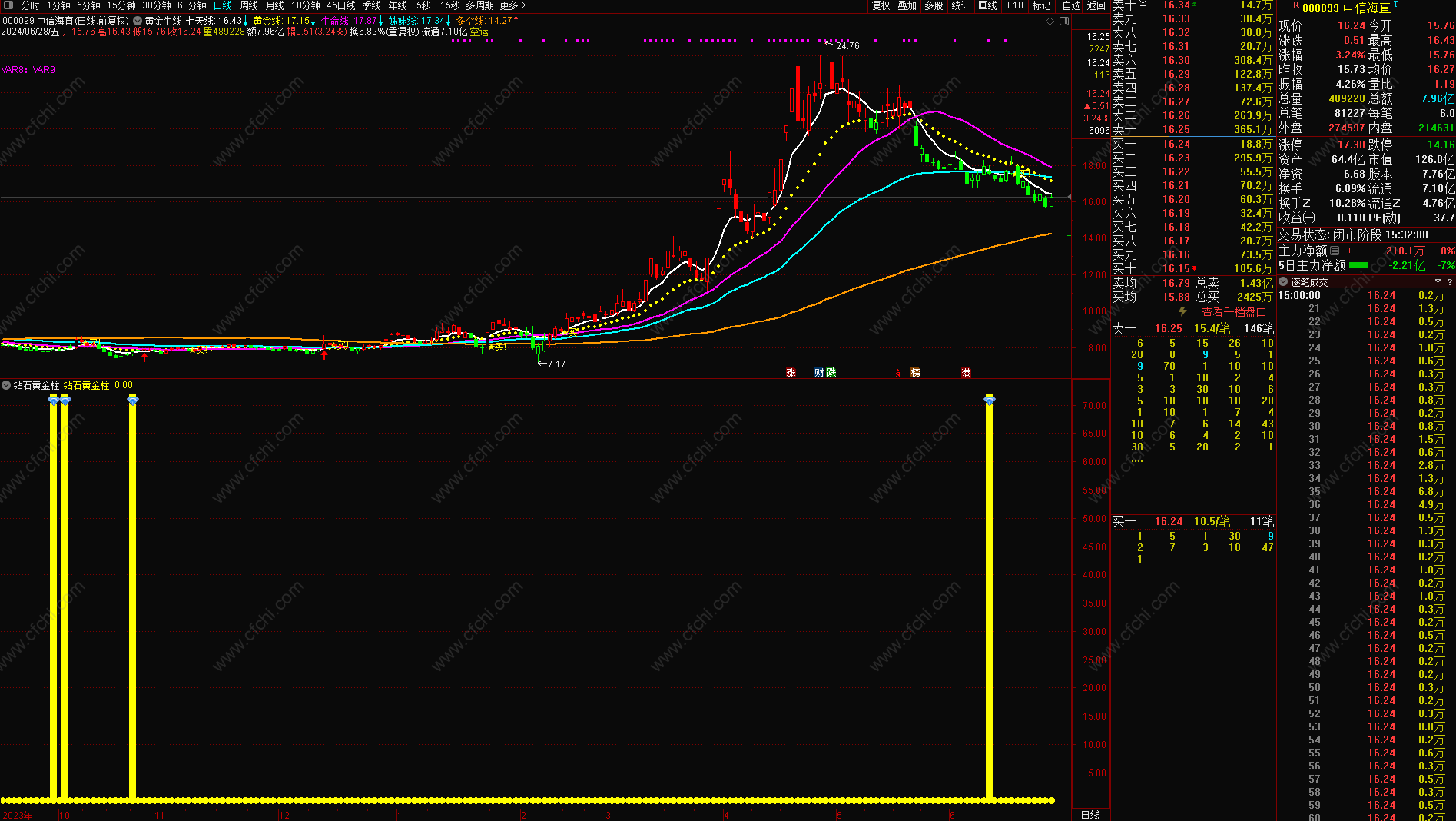Select the 季线 quarterly period
Image resolution: width=1456 pixels, height=821 pixels.
tap(372, 5)
